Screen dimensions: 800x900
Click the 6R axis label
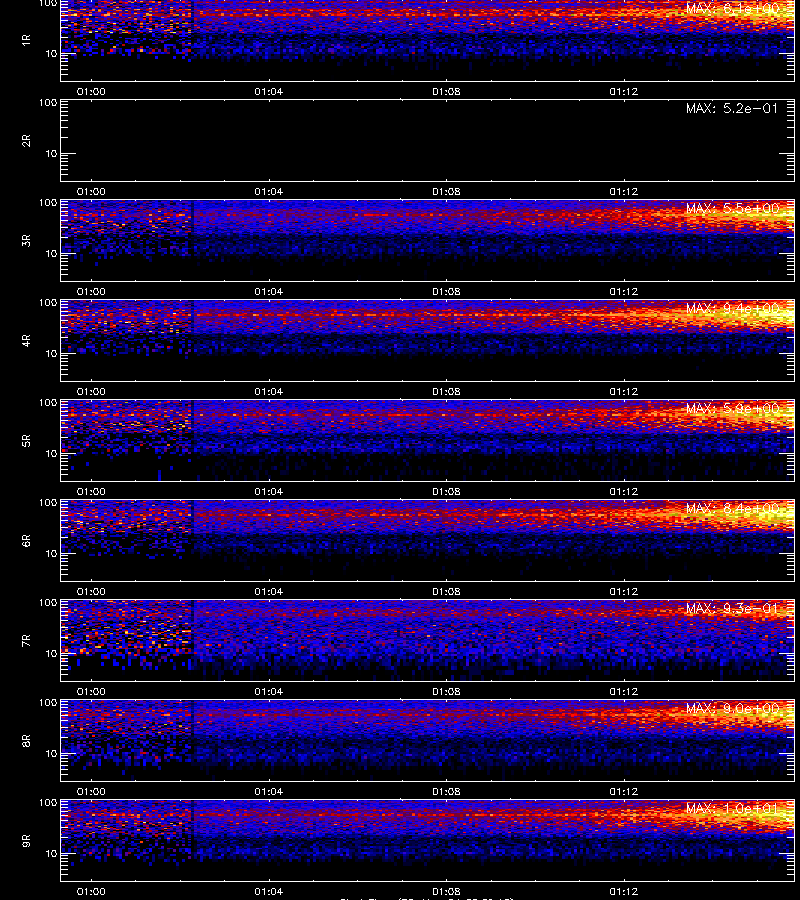click(26, 541)
